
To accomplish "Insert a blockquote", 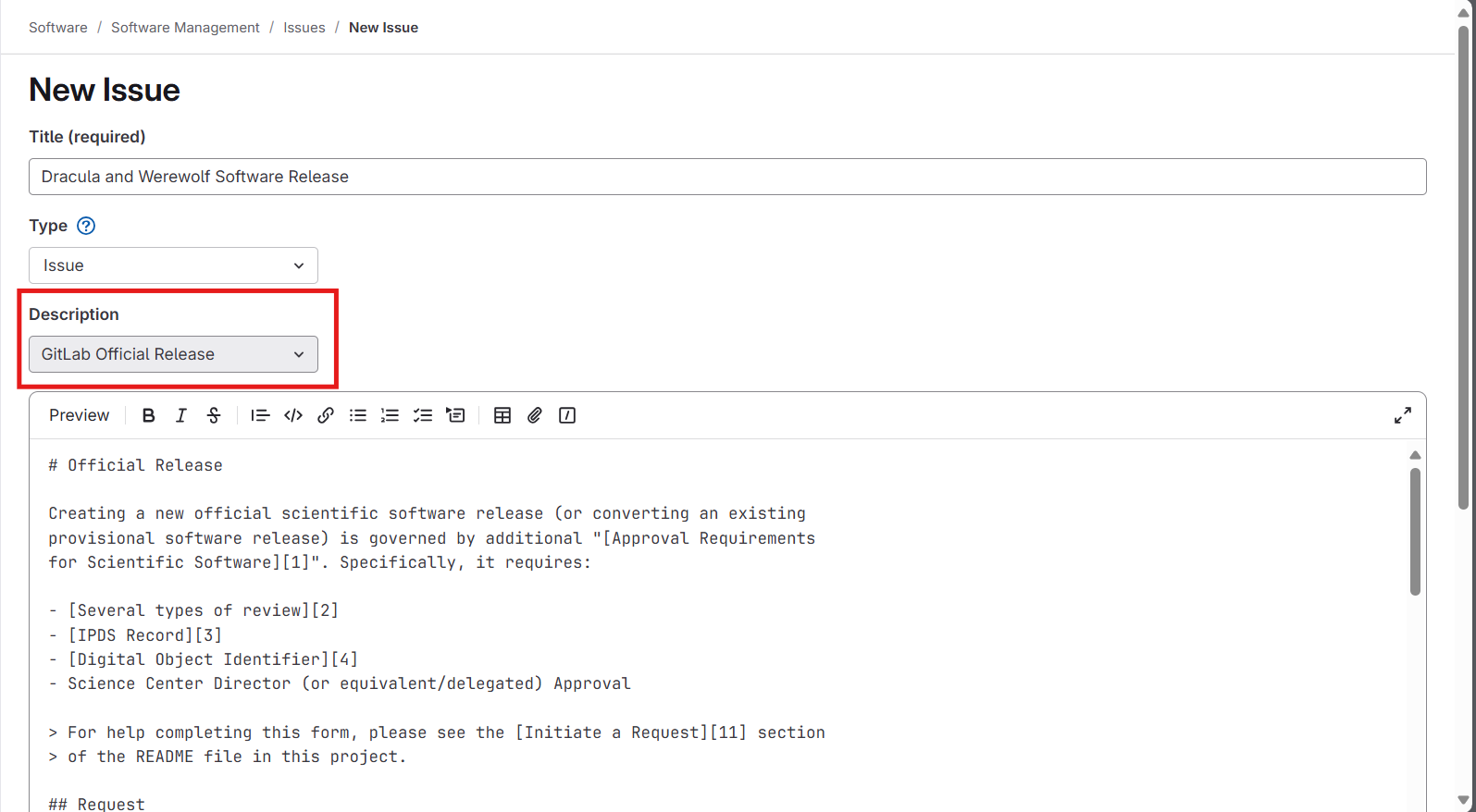I will [260, 415].
